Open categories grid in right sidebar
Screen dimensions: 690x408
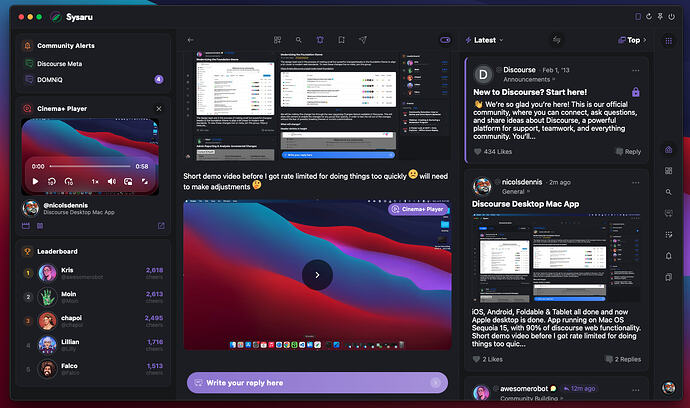(x=668, y=171)
